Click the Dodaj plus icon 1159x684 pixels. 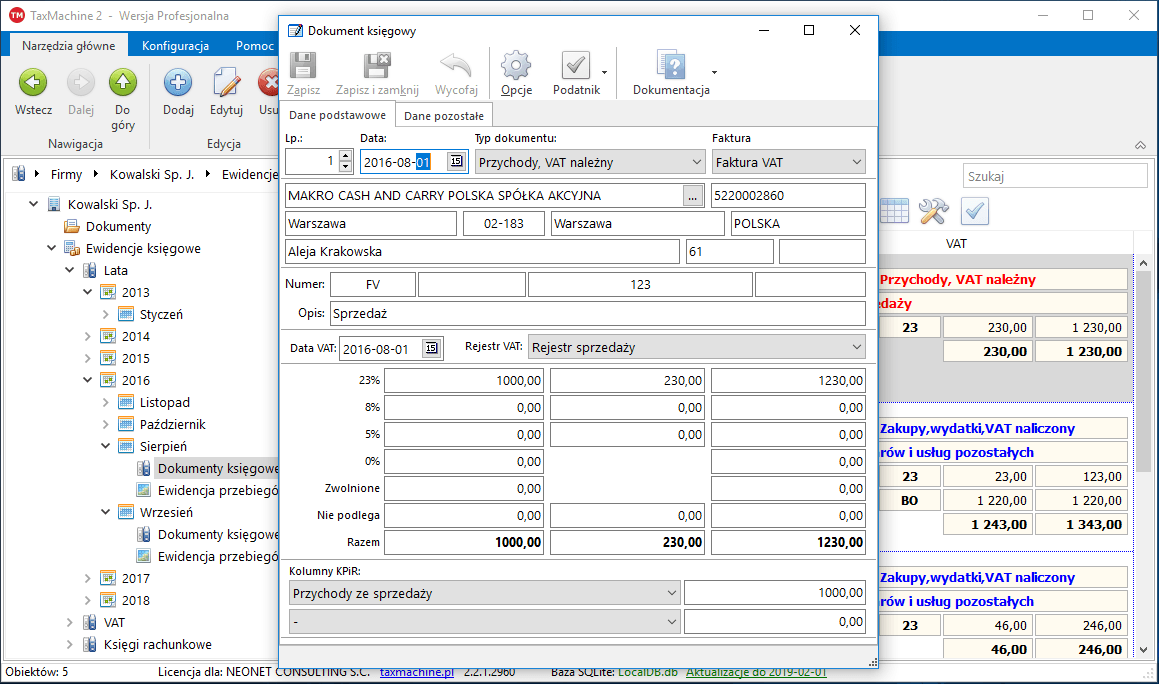(178, 84)
